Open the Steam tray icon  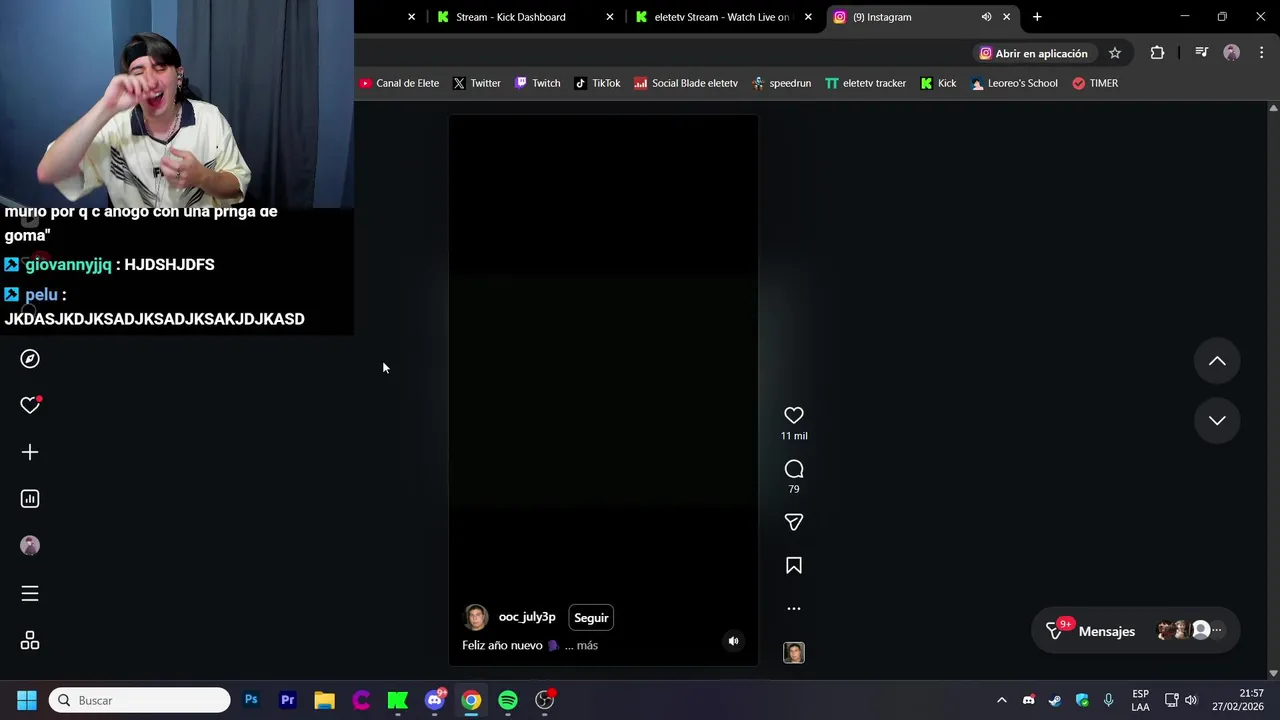click(x=1055, y=700)
